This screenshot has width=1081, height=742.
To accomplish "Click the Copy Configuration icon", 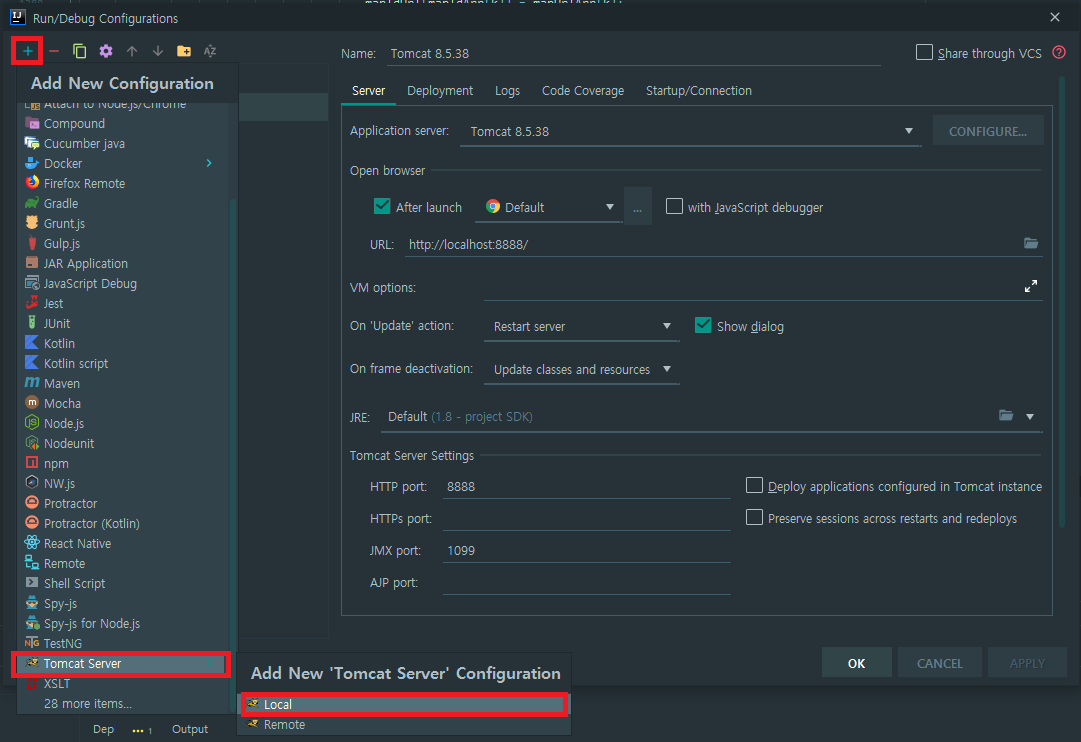I will (80, 51).
